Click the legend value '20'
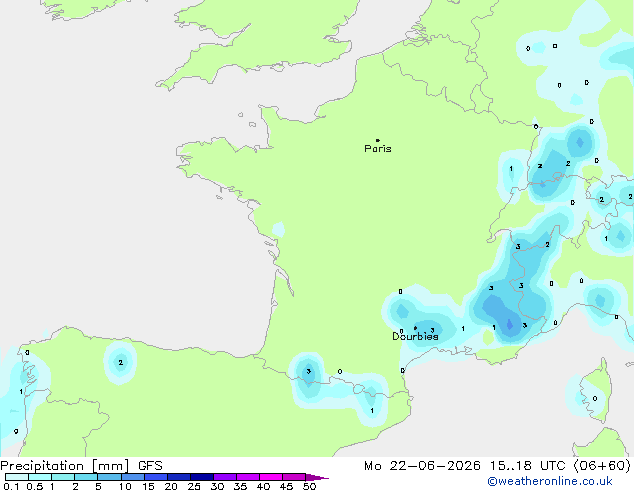The height and width of the screenshot is (490, 634). coord(171,486)
